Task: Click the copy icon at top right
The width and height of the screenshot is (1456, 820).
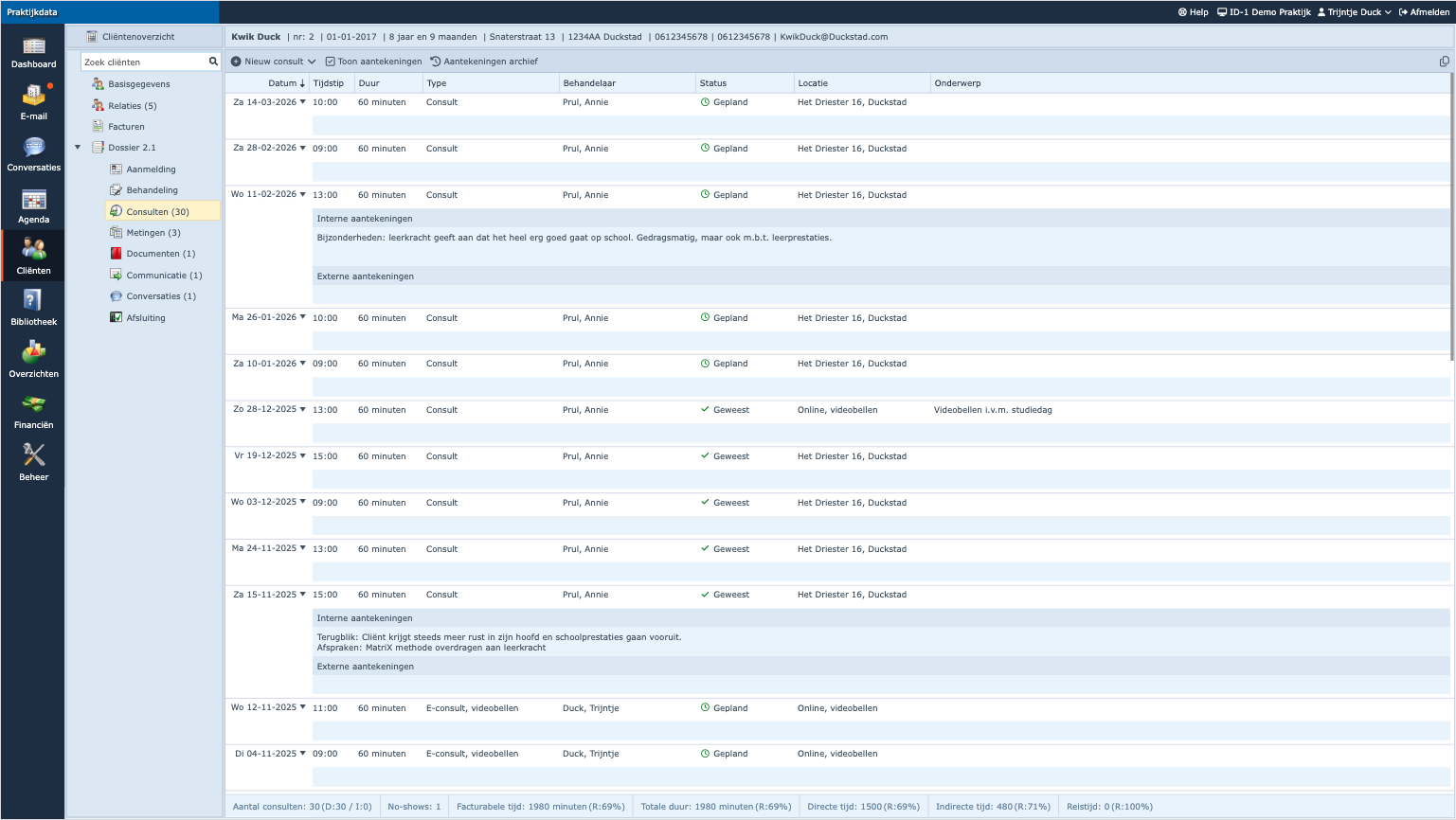Action: tap(1444, 62)
